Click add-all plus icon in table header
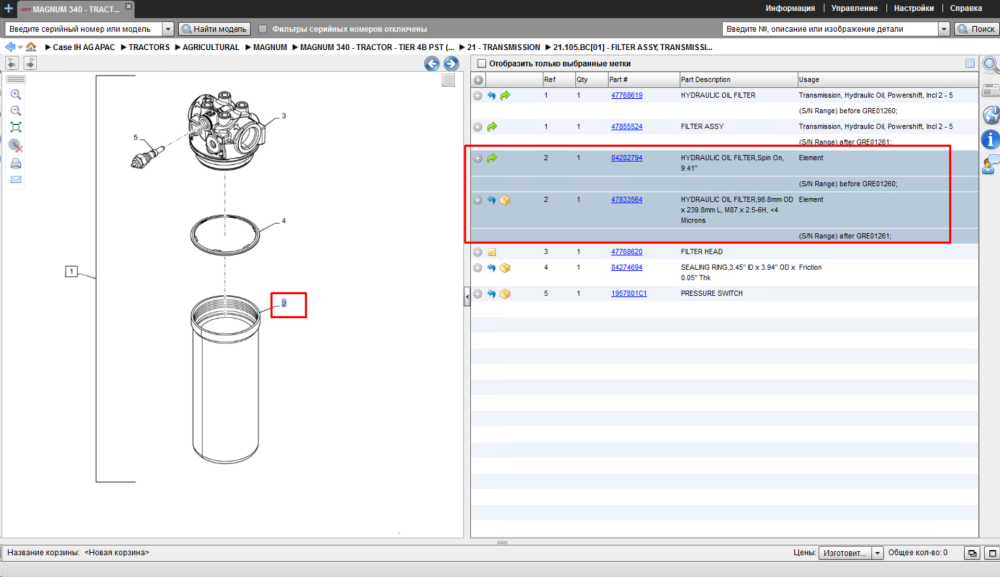 click(478, 80)
